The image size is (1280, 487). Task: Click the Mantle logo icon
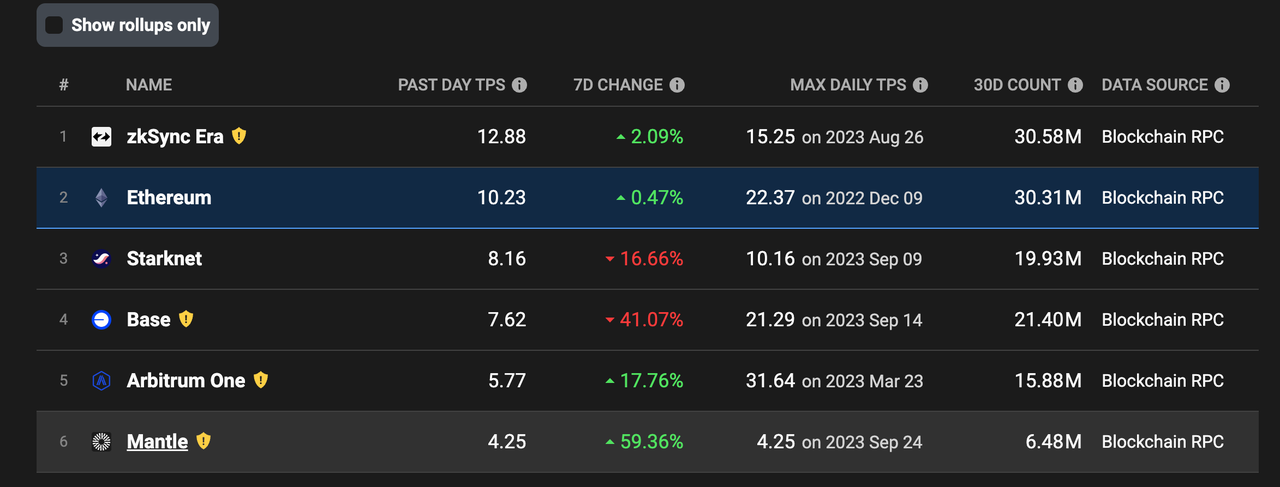[101, 441]
